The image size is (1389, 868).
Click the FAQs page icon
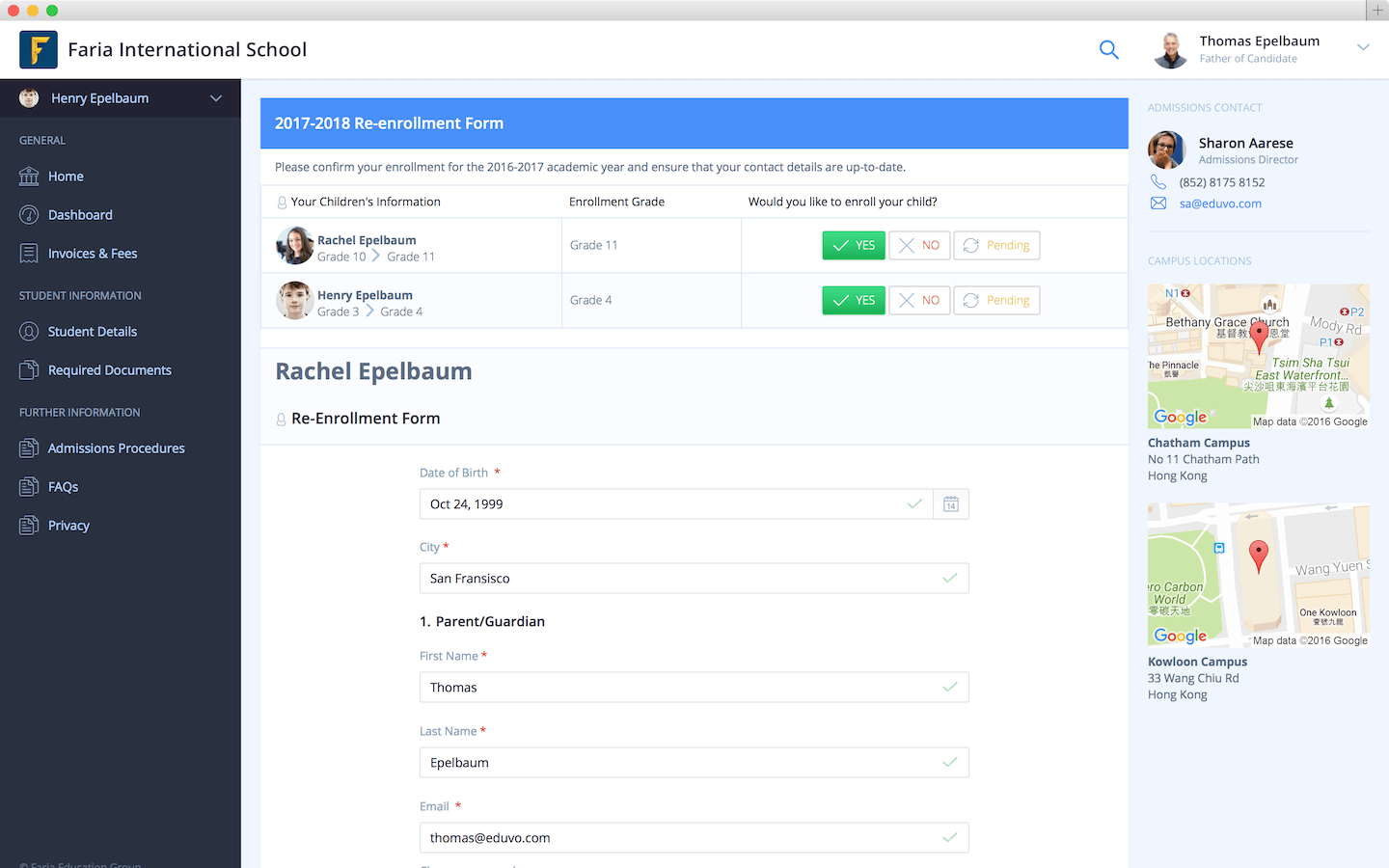point(29,487)
